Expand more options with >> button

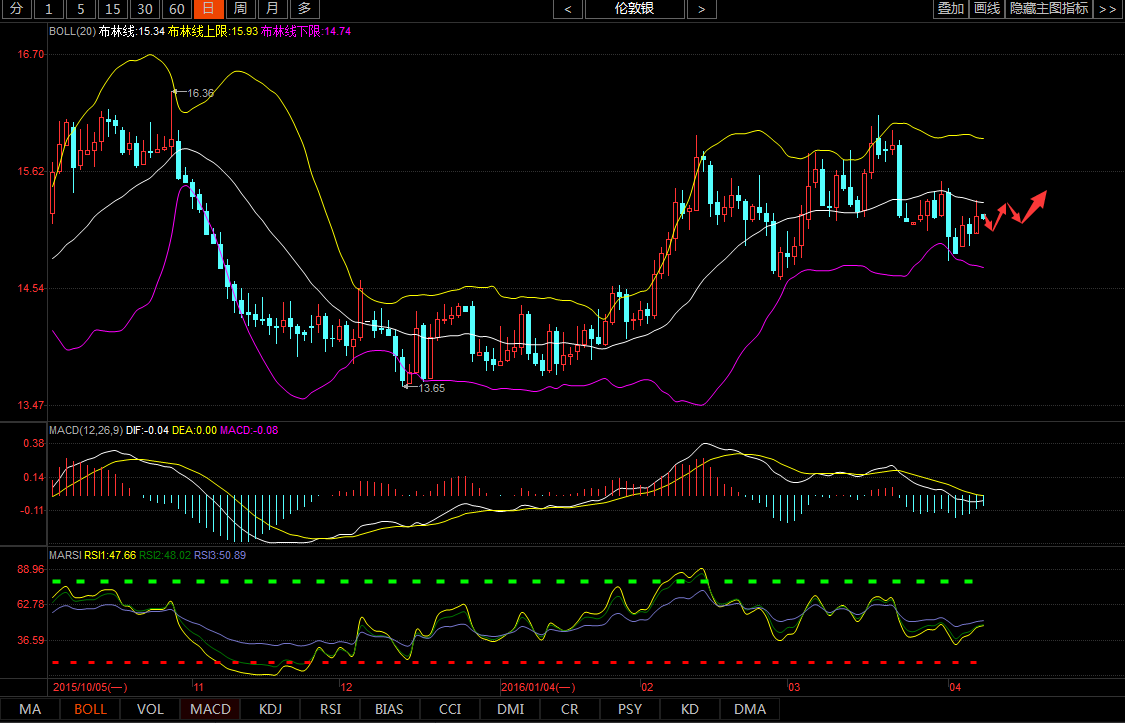[x=1107, y=9]
